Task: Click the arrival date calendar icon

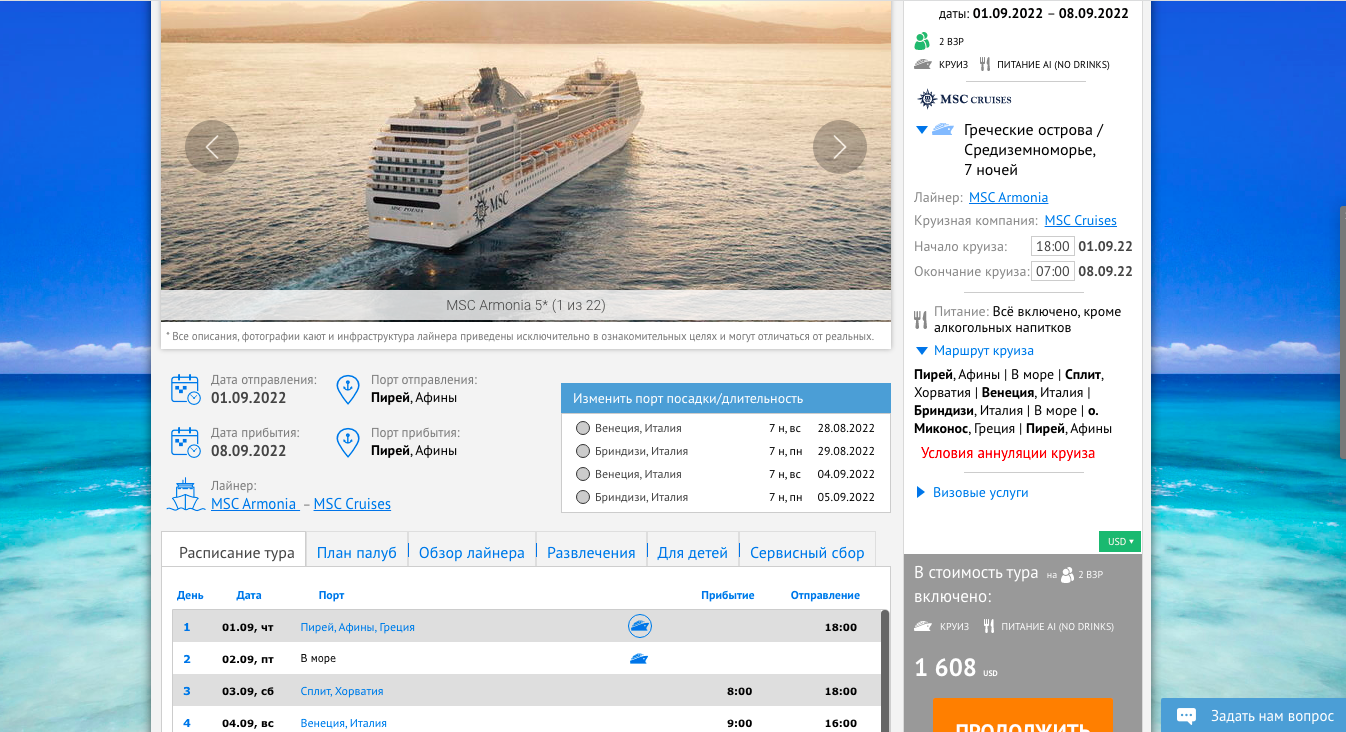Action: click(185, 442)
